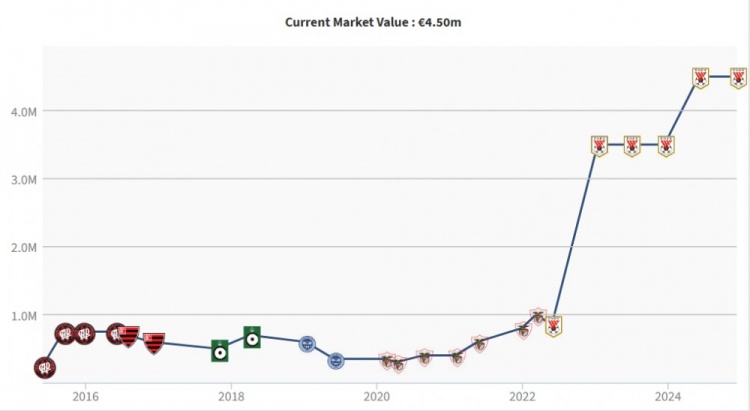Click the red-black striped shield near 2017
The image size is (750, 411).
coord(154,344)
